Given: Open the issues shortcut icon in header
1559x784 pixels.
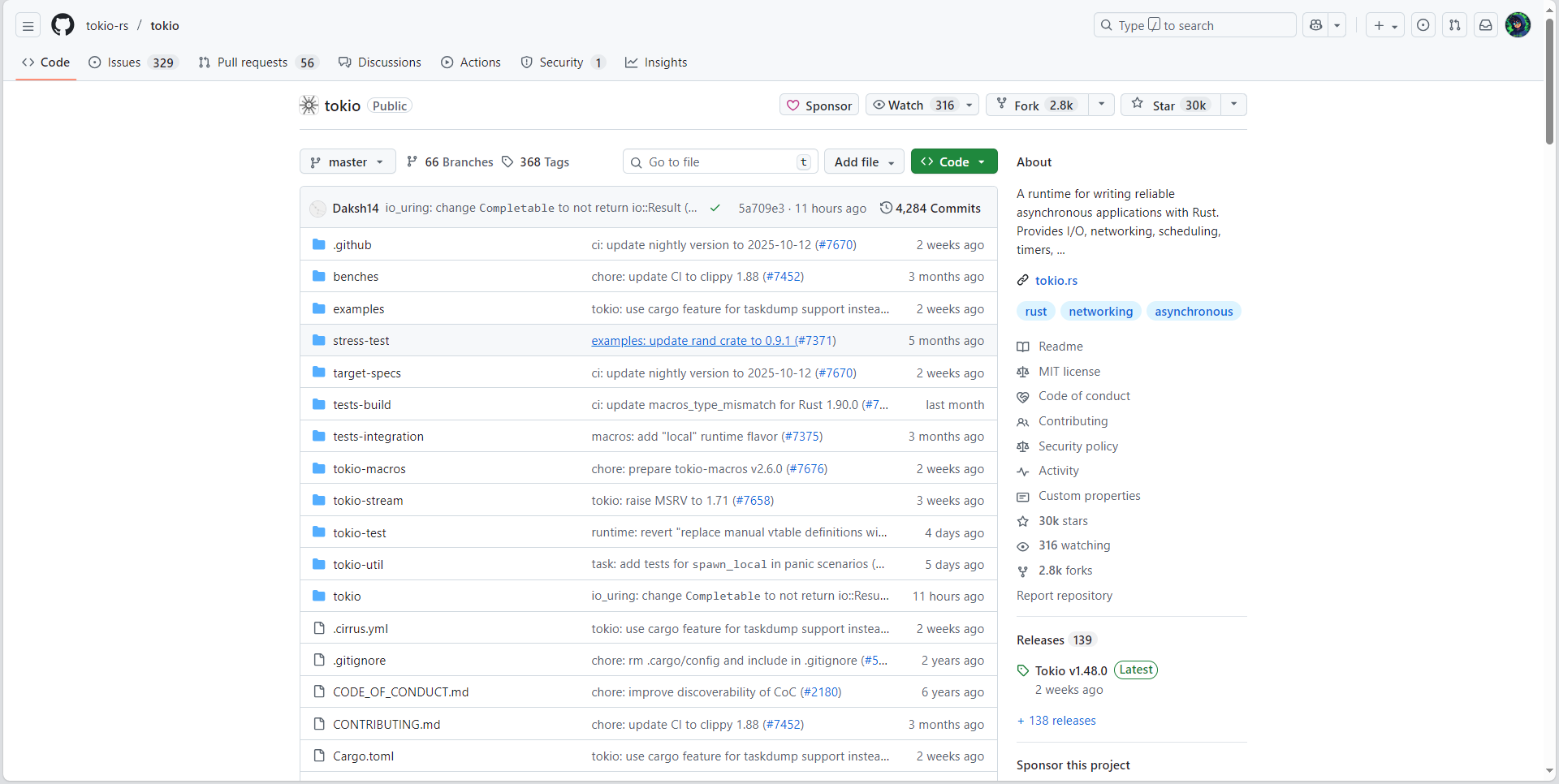Looking at the screenshot, I should point(1423,25).
